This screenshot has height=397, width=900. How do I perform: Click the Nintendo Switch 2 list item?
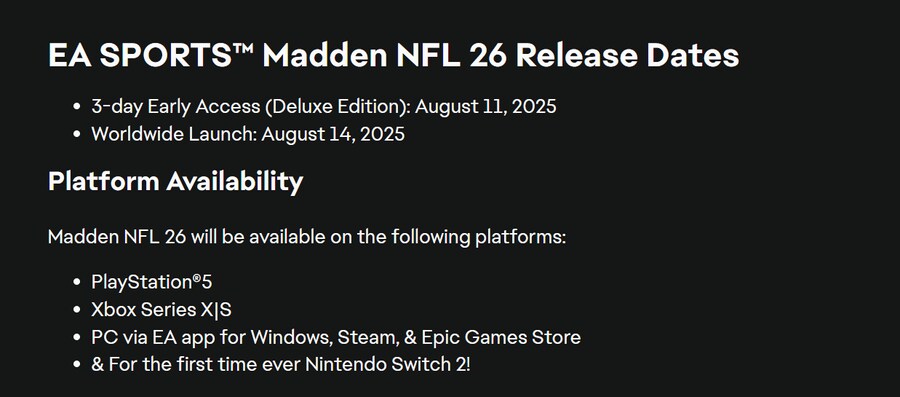(x=281, y=365)
